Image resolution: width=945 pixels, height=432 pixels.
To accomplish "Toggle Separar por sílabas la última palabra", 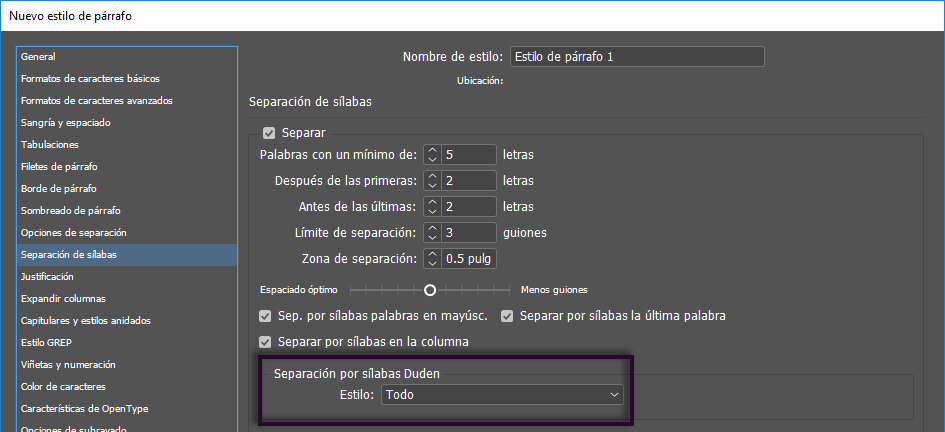I will point(507,316).
